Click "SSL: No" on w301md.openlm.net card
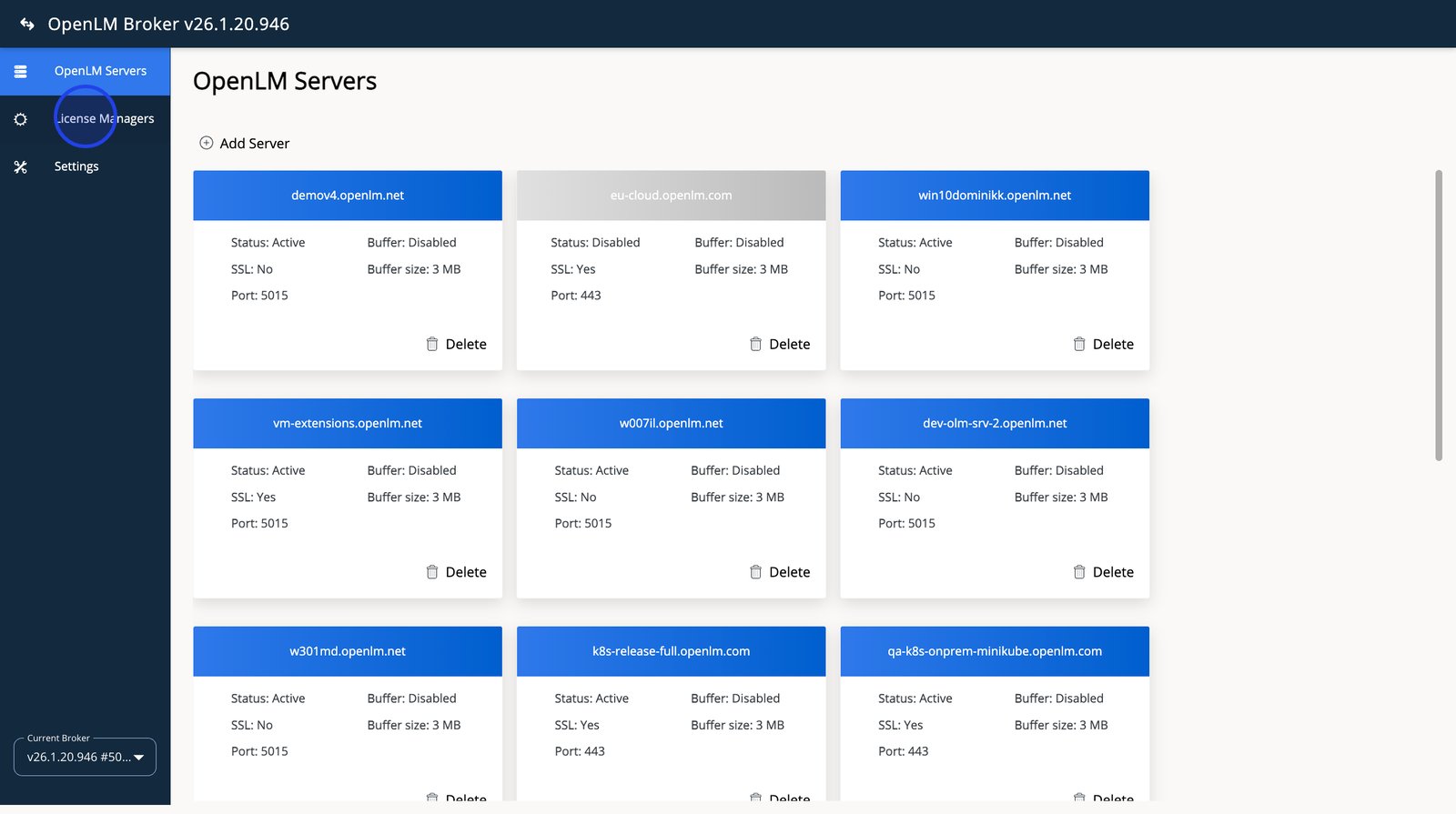The height and width of the screenshot is (814, 1456). point(252,726)
